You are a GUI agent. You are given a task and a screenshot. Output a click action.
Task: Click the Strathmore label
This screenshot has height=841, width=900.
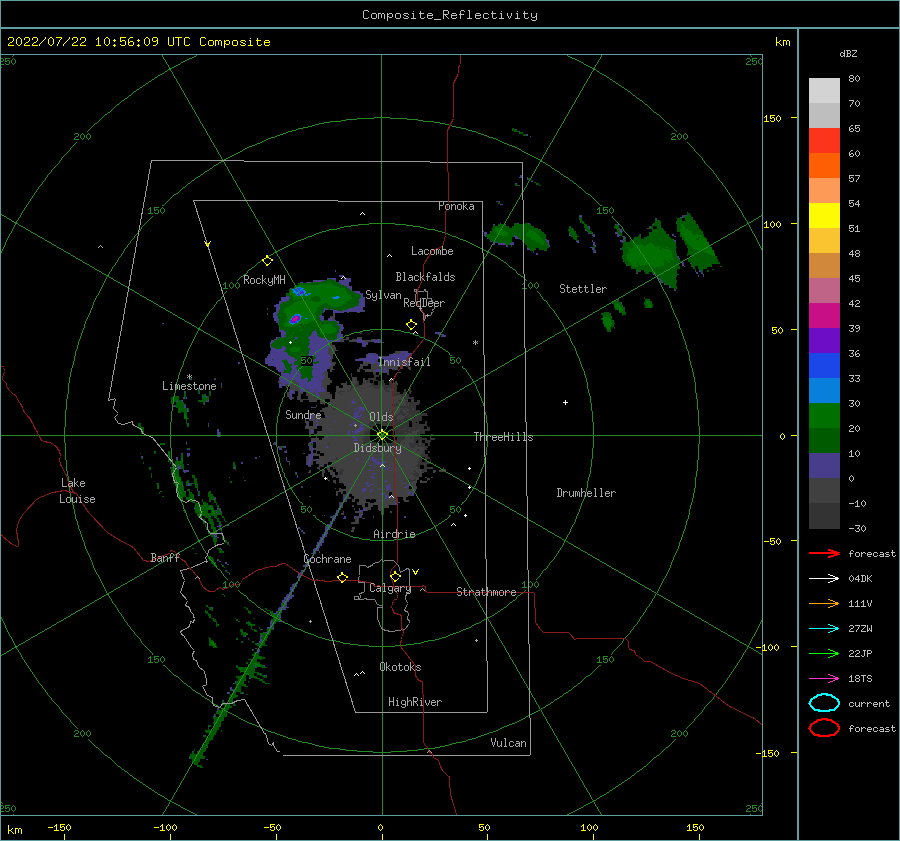click(486, 592)
